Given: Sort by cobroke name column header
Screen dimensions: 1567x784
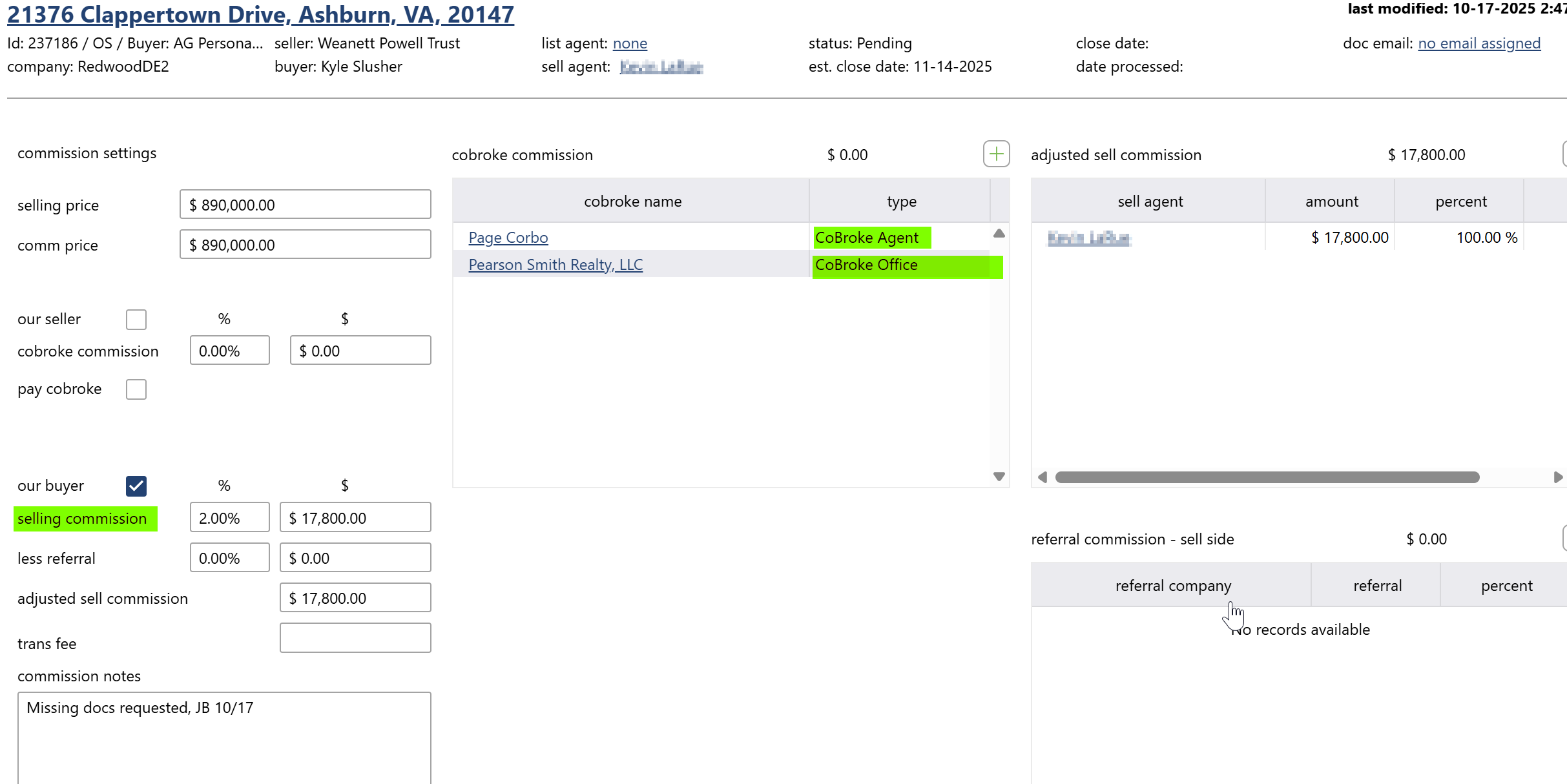Looking at the screenshot, I should point(632,201).
